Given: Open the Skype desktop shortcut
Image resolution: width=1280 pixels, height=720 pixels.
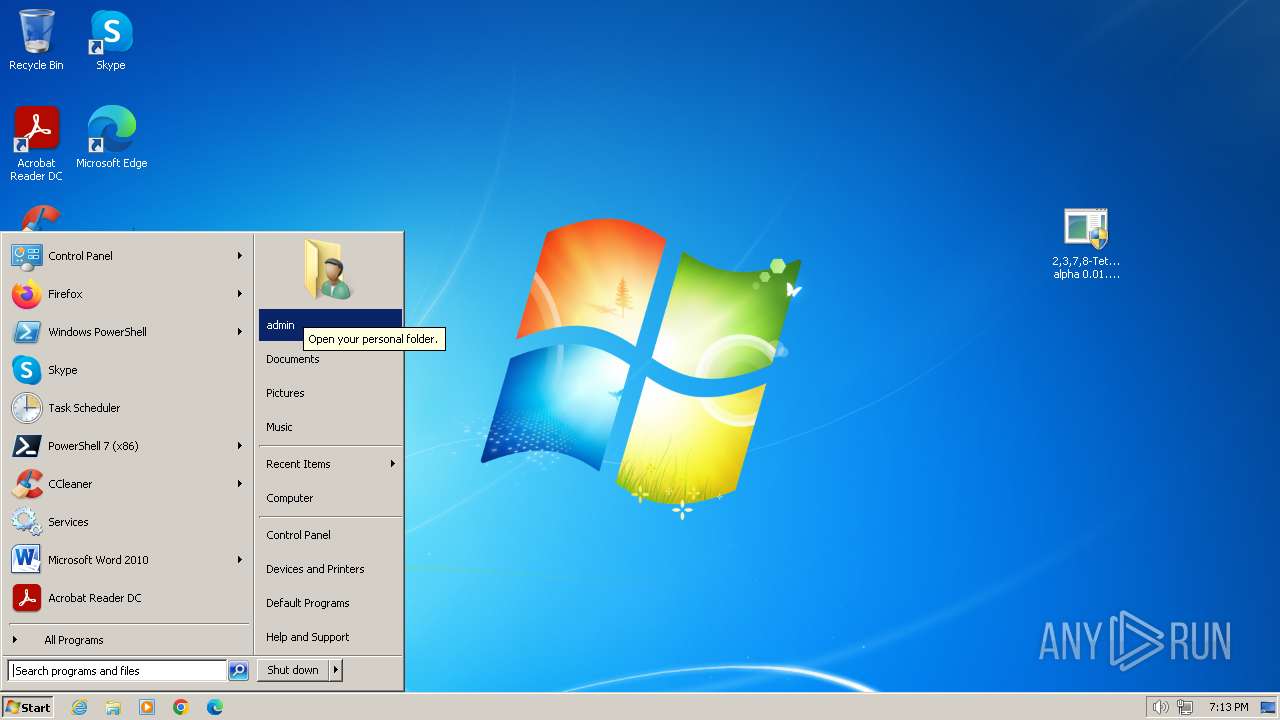Looking at the screenshot, I should (111, 40).
